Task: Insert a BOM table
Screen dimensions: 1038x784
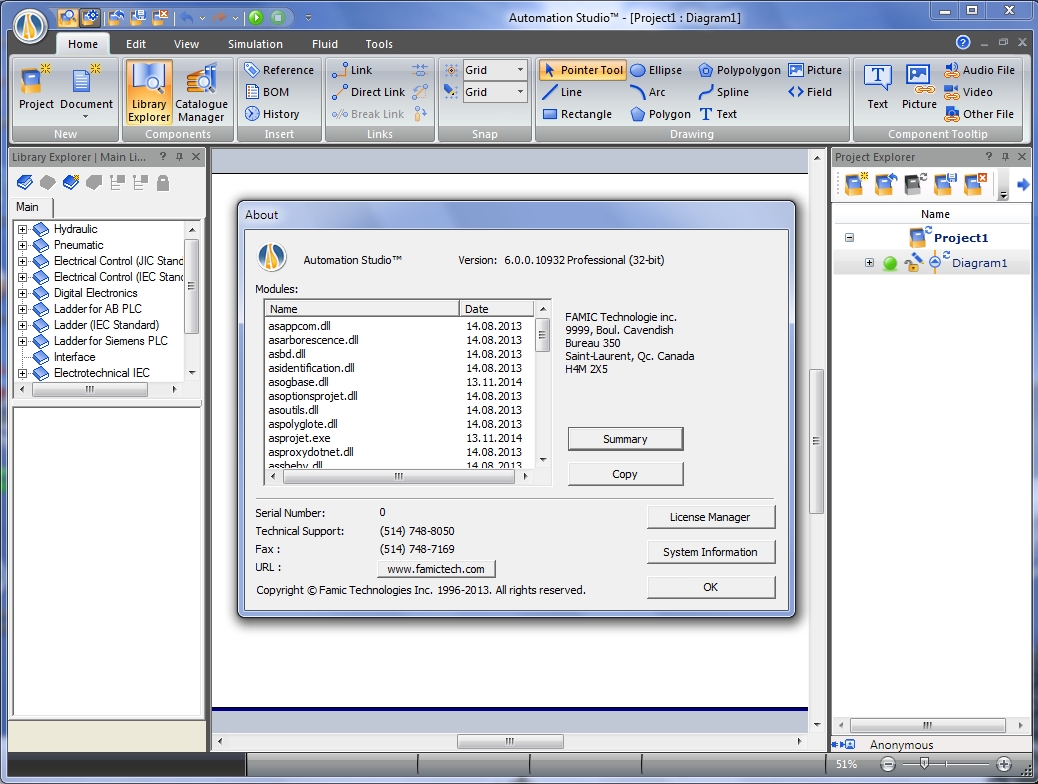Action: pos(267,92)
